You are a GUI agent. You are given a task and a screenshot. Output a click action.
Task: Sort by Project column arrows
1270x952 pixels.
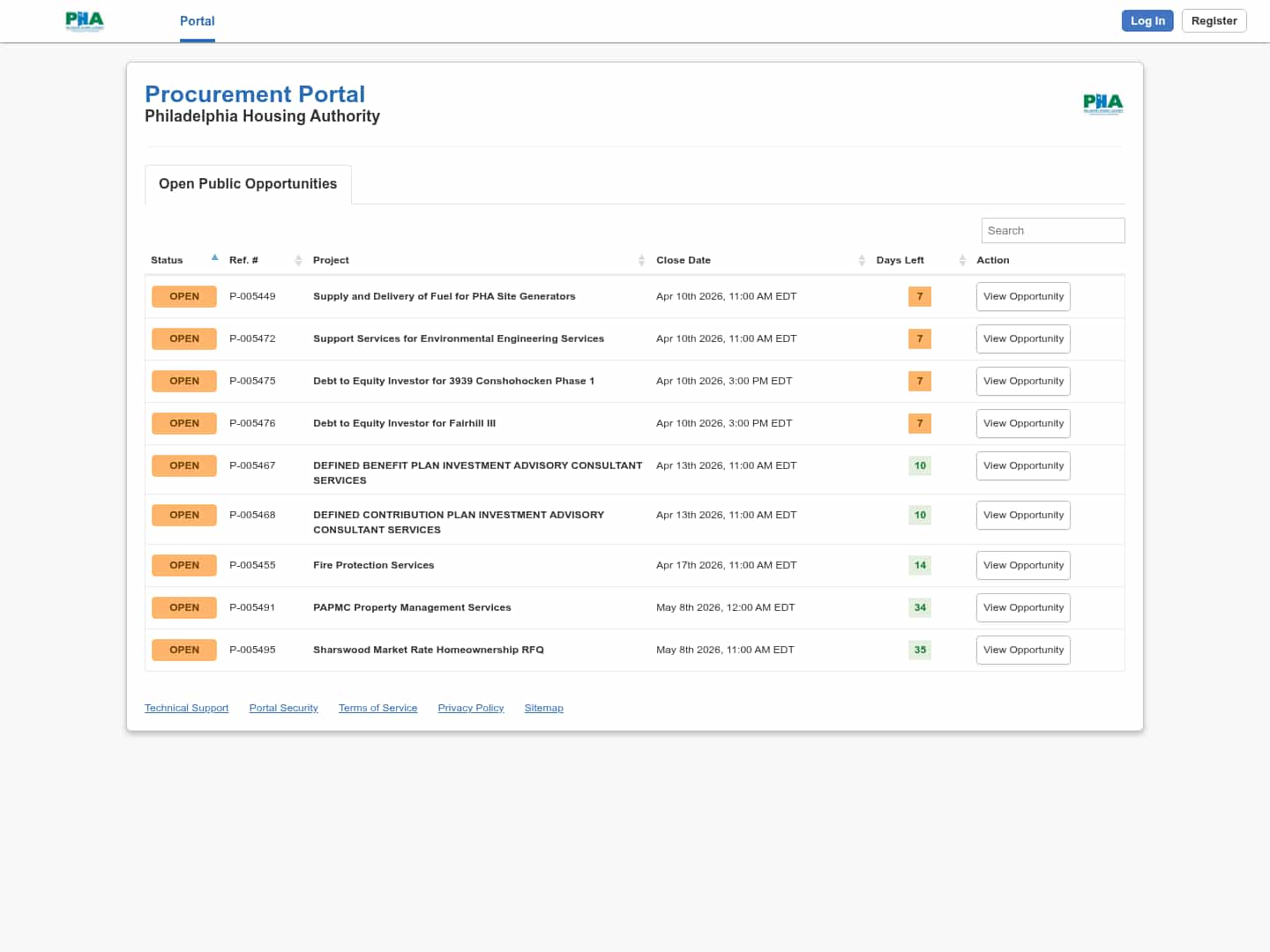tap(641, 260)
